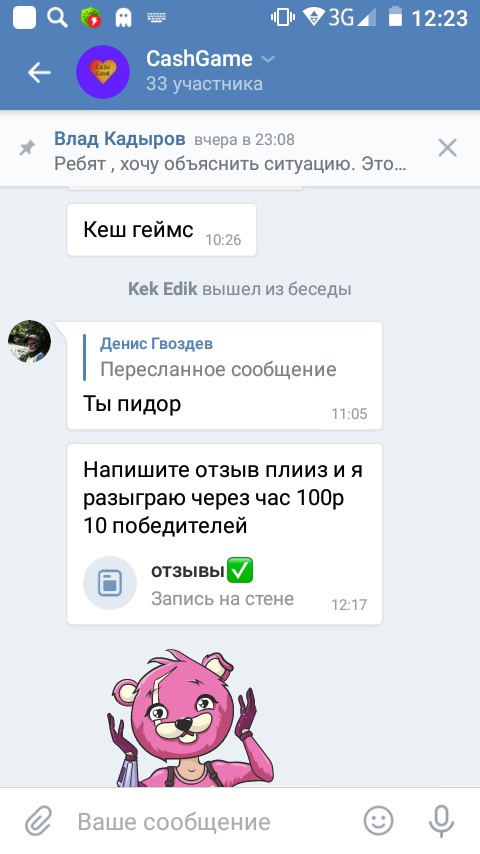Open Влад Кадыров's pinned message
Screen dimensions: 480x854
pos(230,151)
